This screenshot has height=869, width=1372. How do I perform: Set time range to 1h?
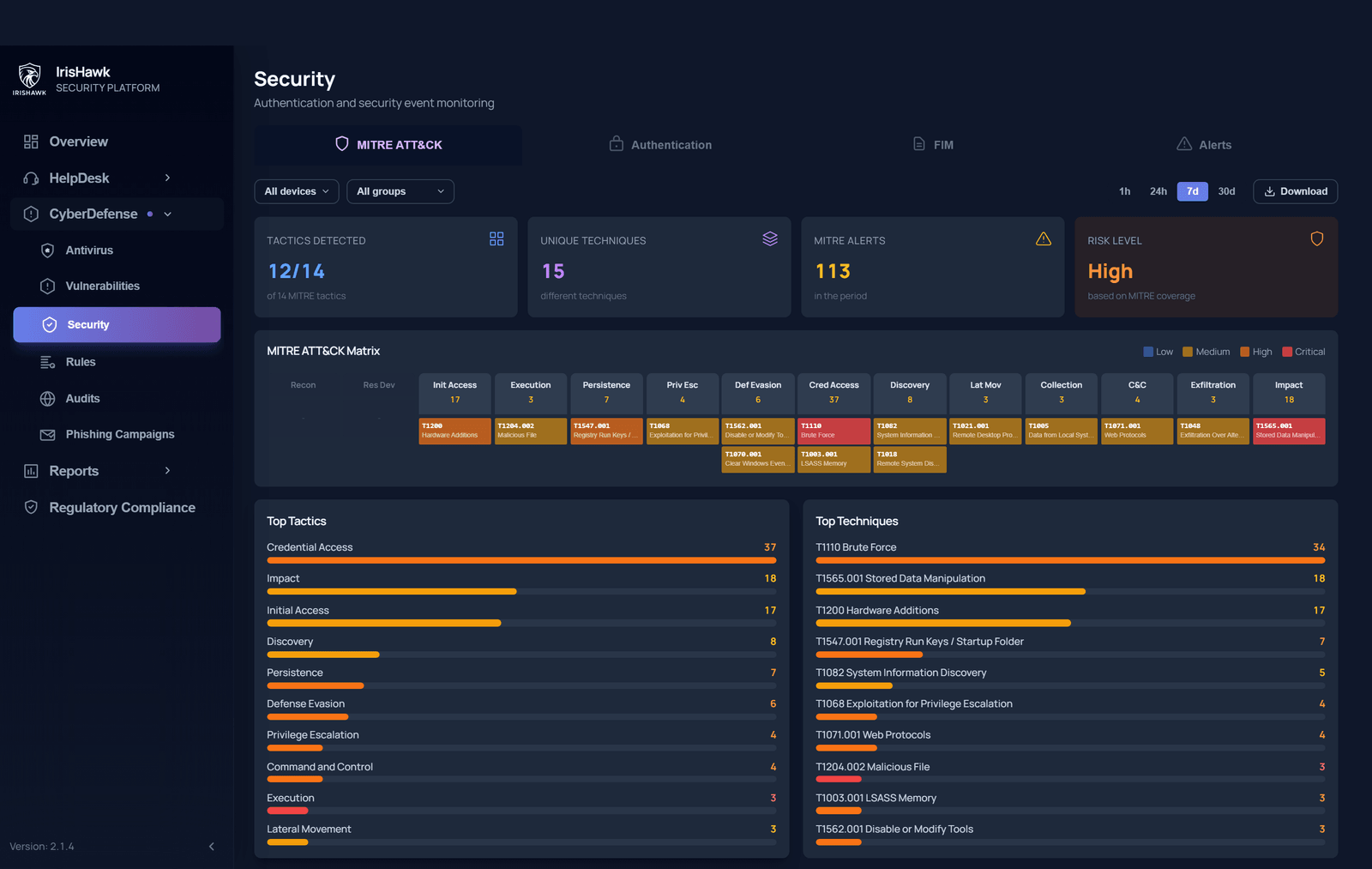pos(1124,191)
